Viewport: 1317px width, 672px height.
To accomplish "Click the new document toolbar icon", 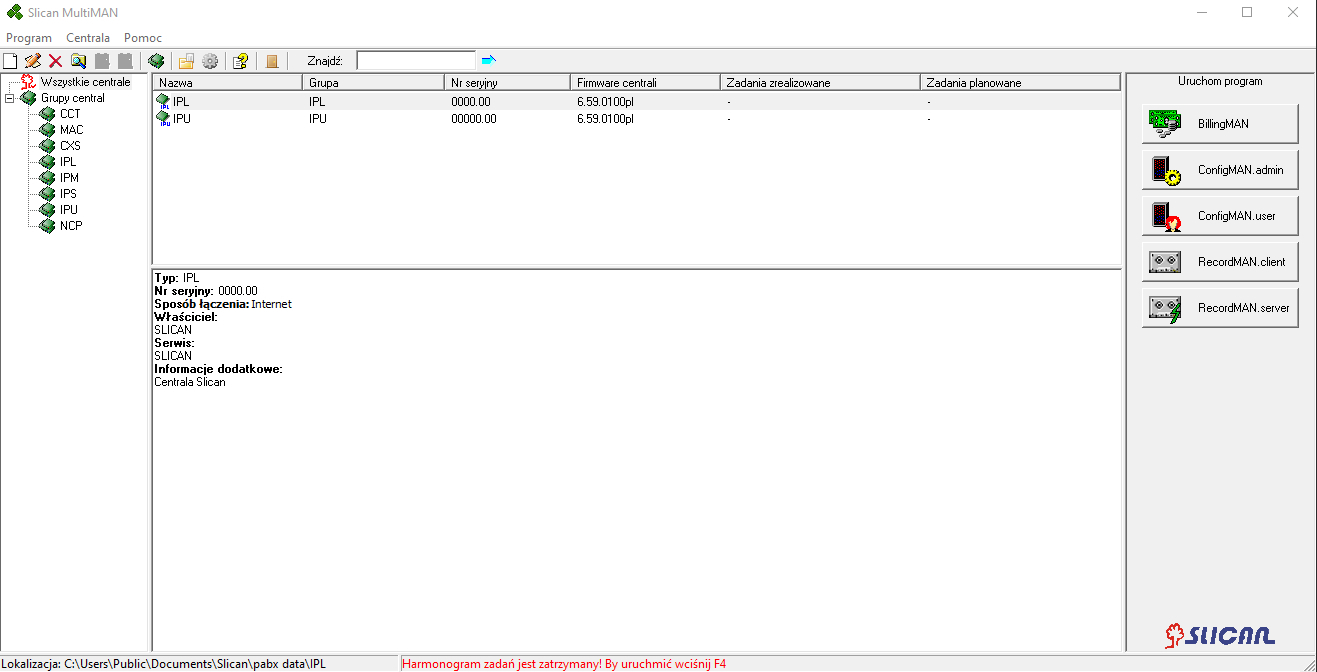I will point(10,61).
